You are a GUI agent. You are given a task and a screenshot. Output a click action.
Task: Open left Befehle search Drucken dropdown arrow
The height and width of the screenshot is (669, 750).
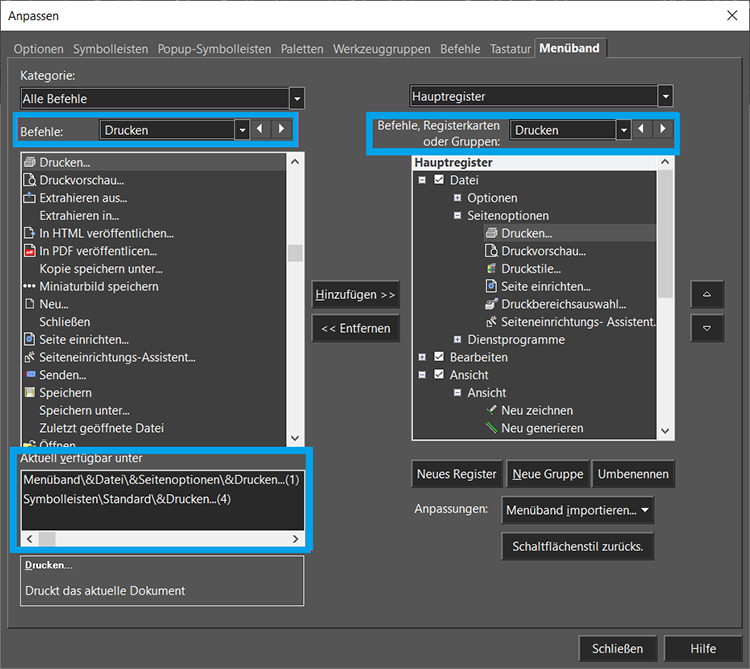coord(243,130)
